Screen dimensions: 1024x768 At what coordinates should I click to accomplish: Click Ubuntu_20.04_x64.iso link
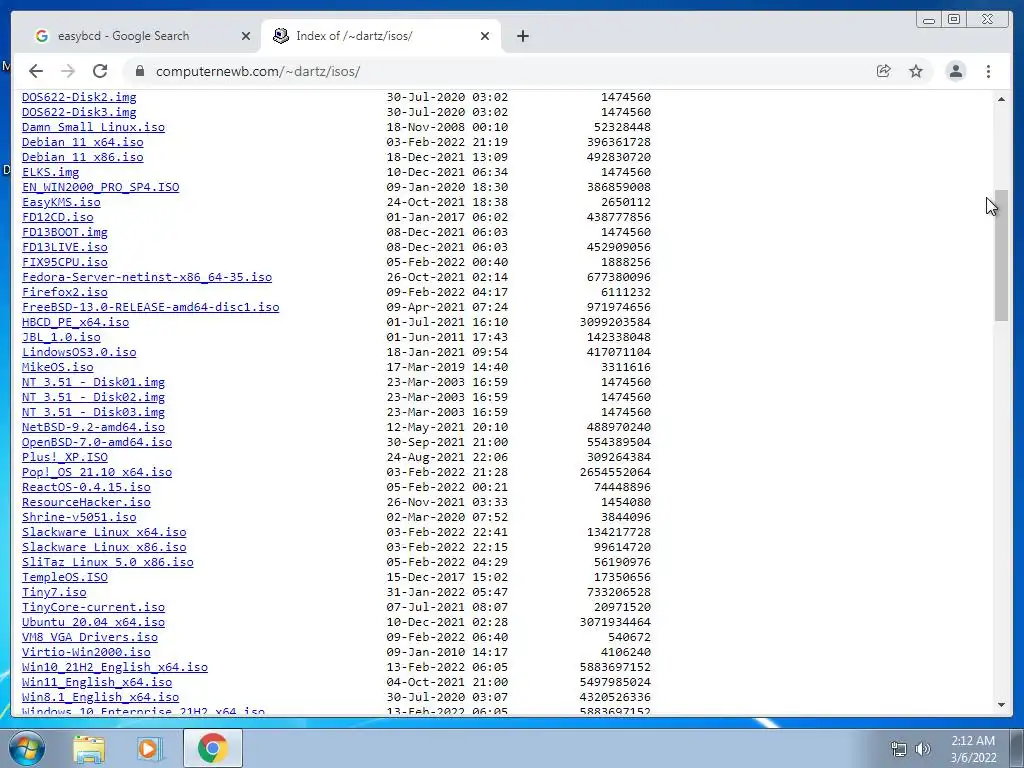(x=93, y=623)
